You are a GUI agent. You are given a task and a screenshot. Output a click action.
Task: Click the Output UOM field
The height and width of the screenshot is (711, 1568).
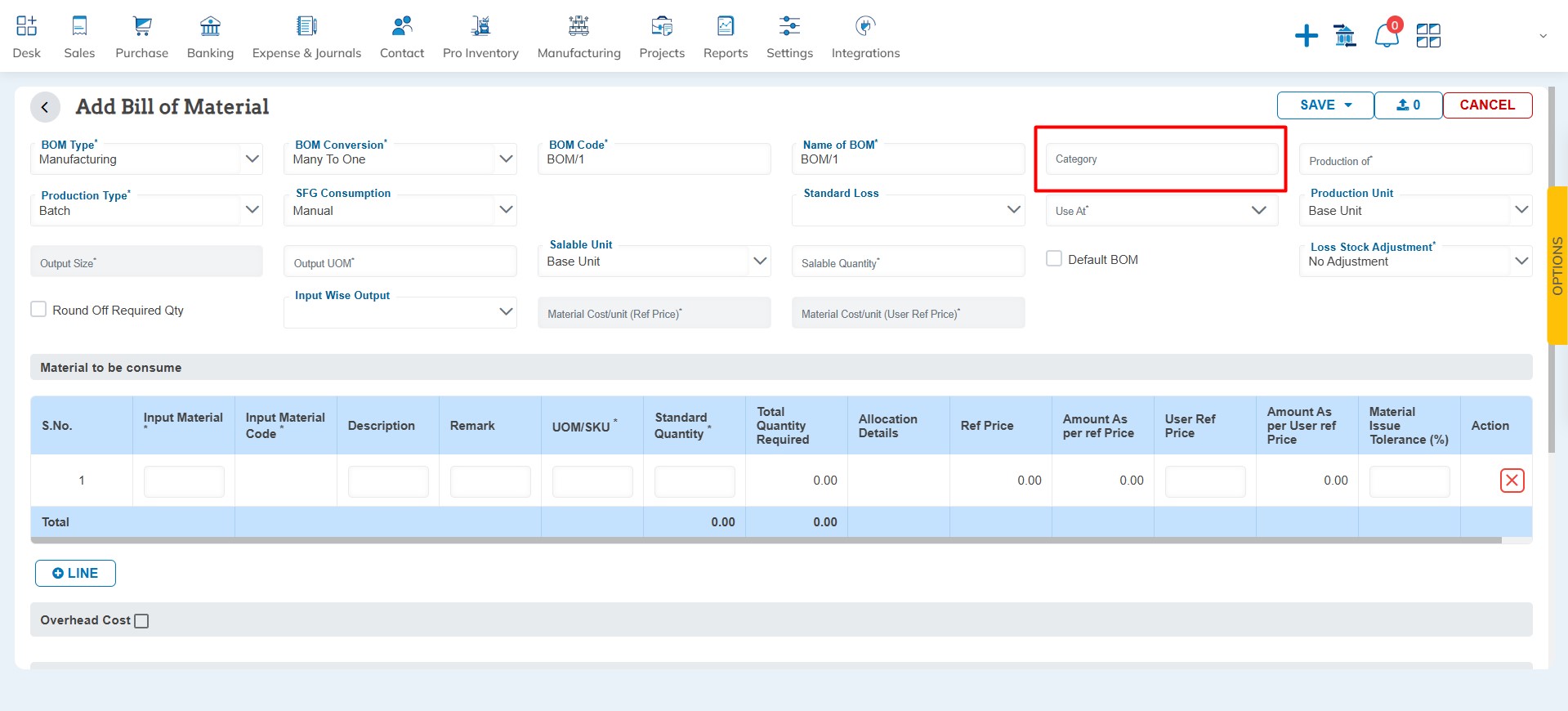400,262
